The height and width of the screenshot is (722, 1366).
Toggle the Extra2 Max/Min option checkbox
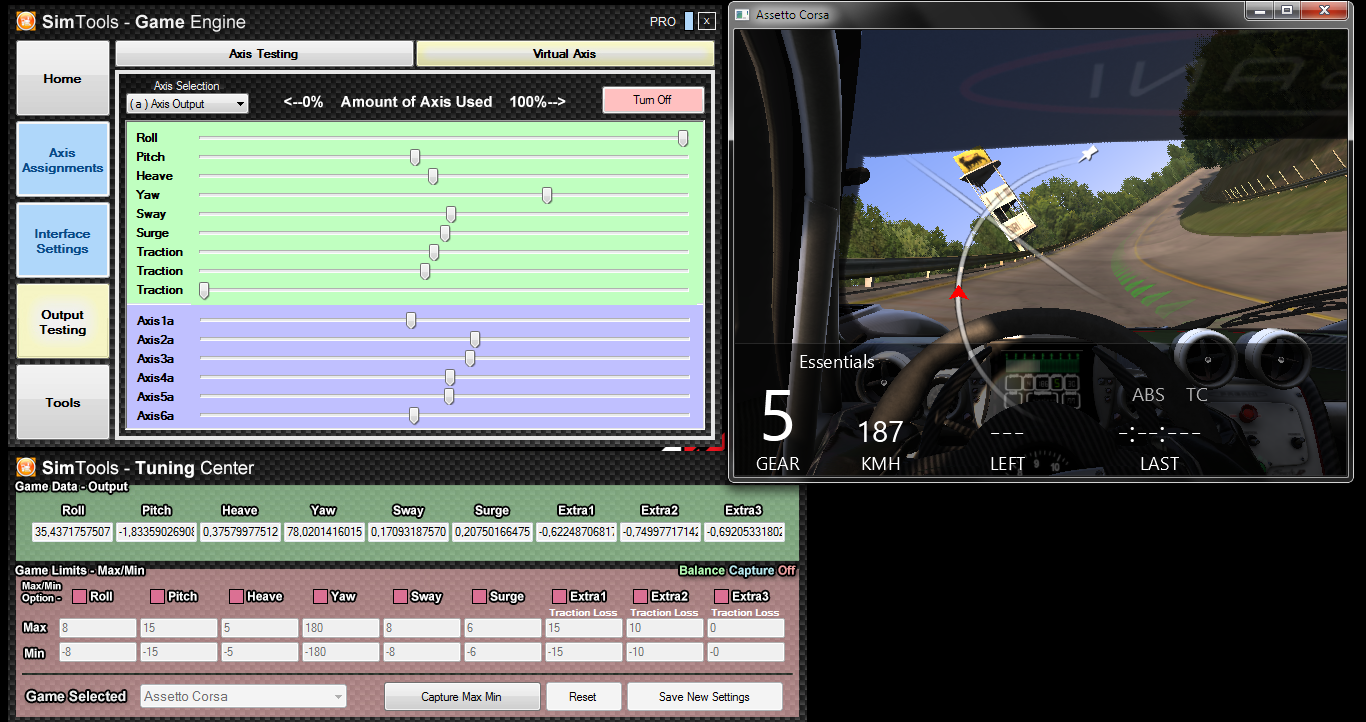click(x=639, y=597)
